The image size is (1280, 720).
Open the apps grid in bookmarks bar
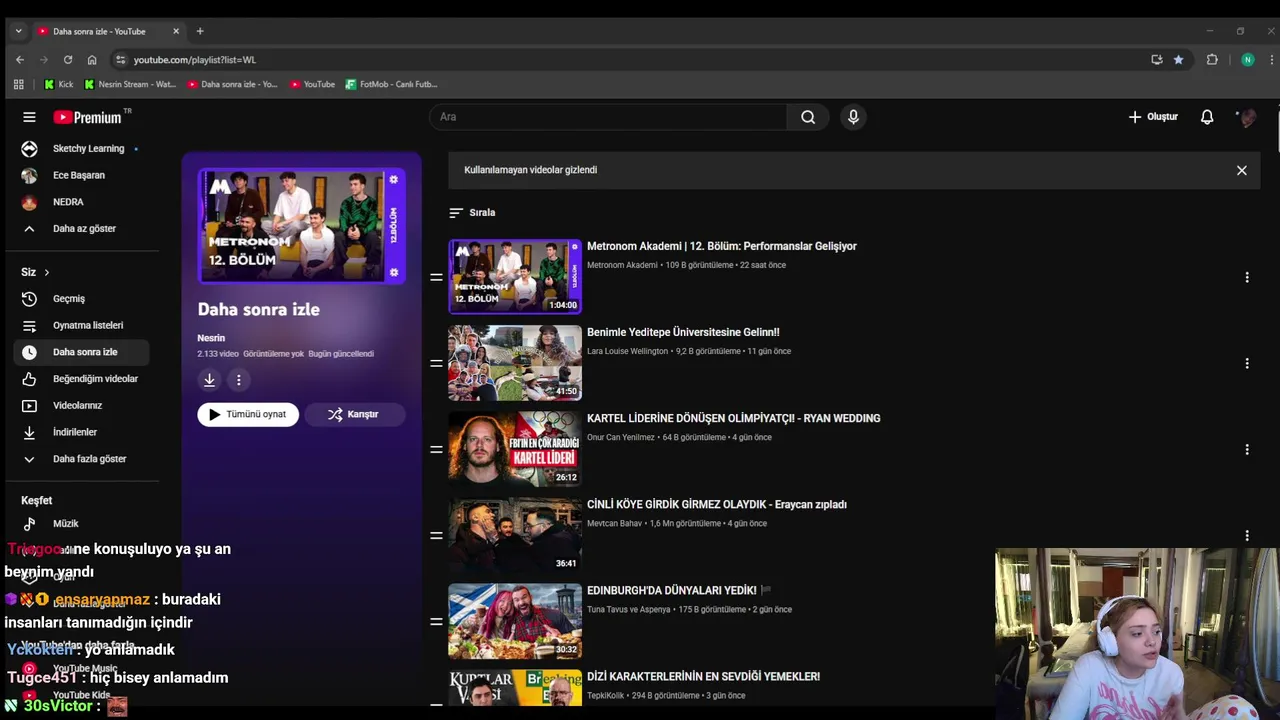pos(18,85)
